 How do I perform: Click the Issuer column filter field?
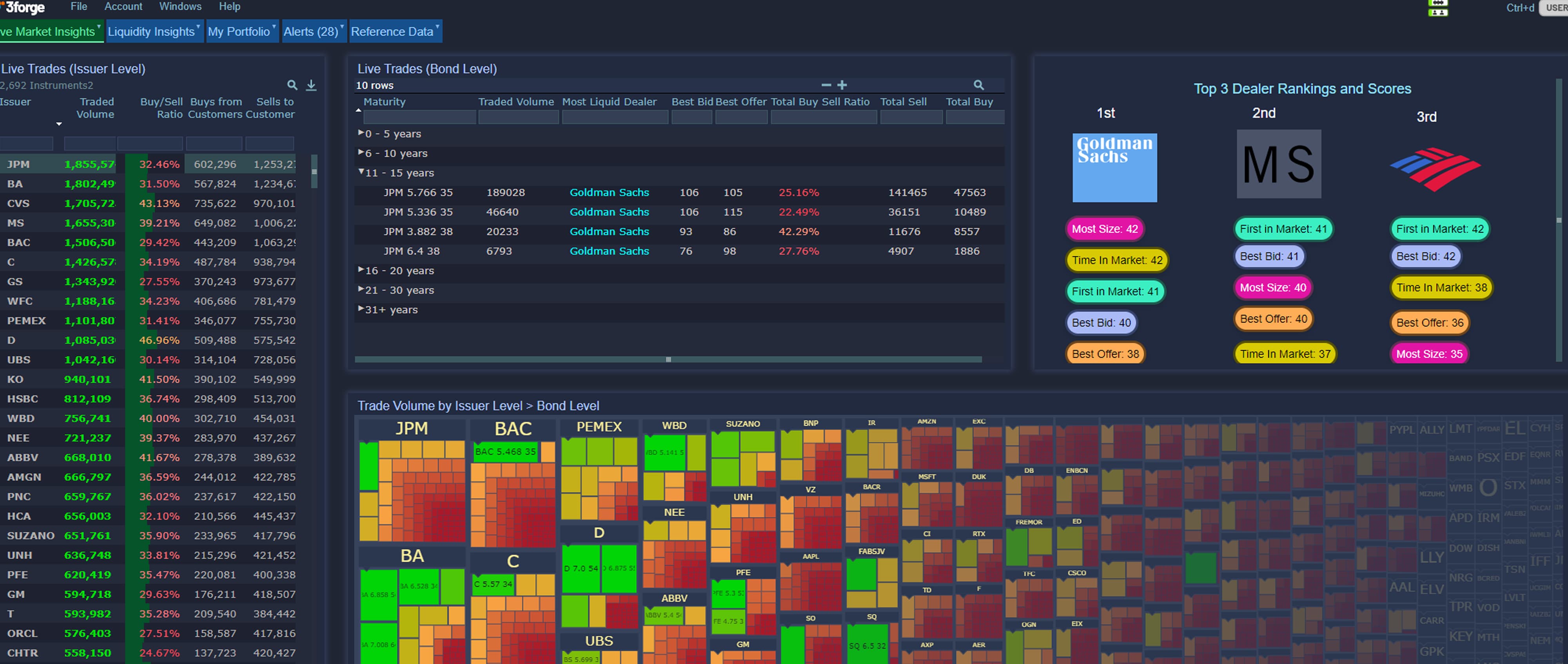[26, 143]
